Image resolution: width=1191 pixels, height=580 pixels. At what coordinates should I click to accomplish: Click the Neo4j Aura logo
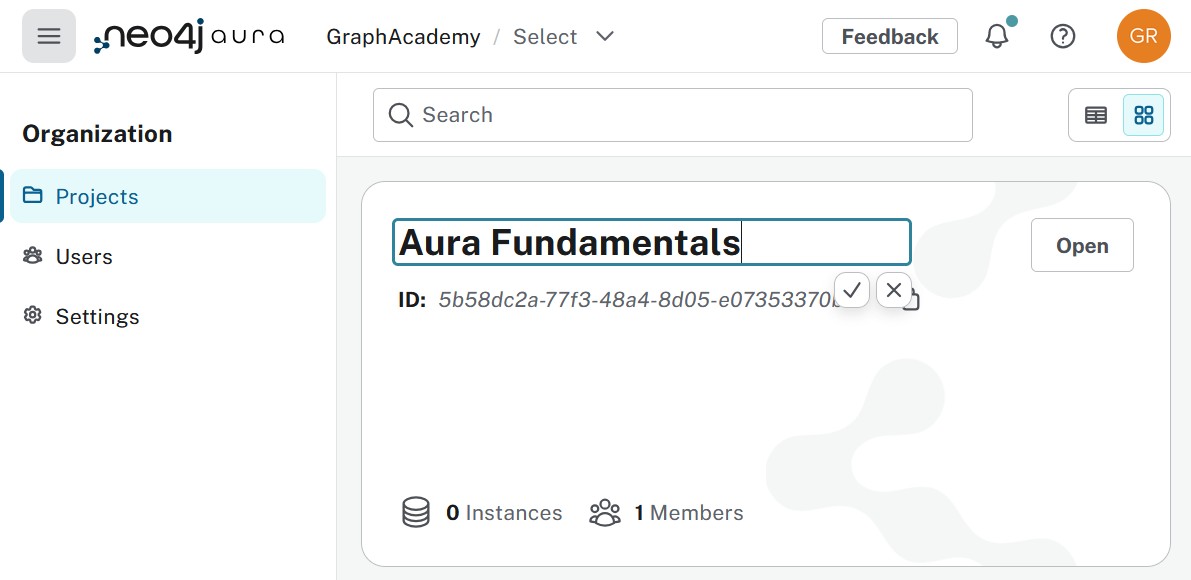click(188, 36)
